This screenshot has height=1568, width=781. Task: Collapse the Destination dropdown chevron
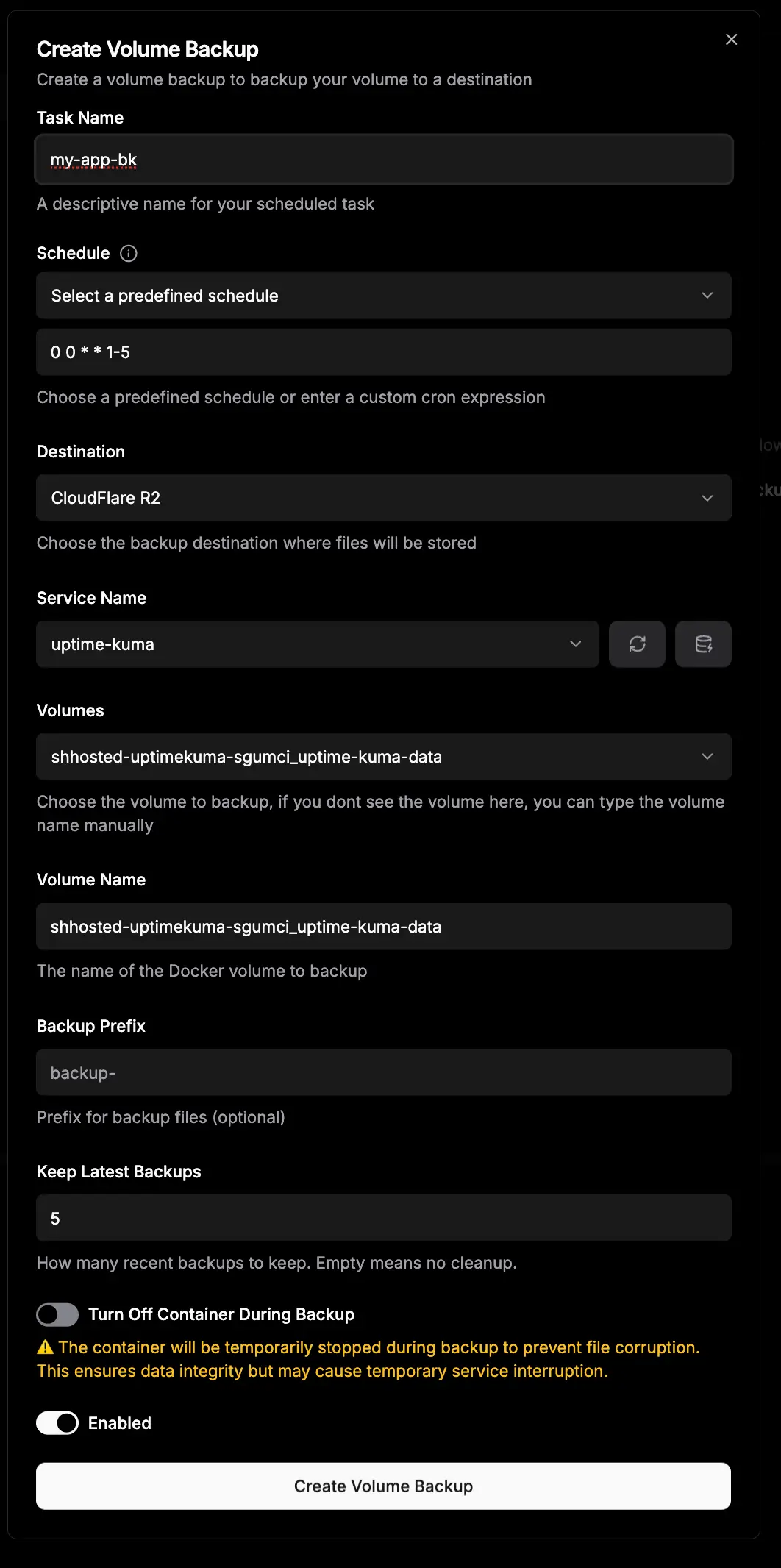point(707,497)
